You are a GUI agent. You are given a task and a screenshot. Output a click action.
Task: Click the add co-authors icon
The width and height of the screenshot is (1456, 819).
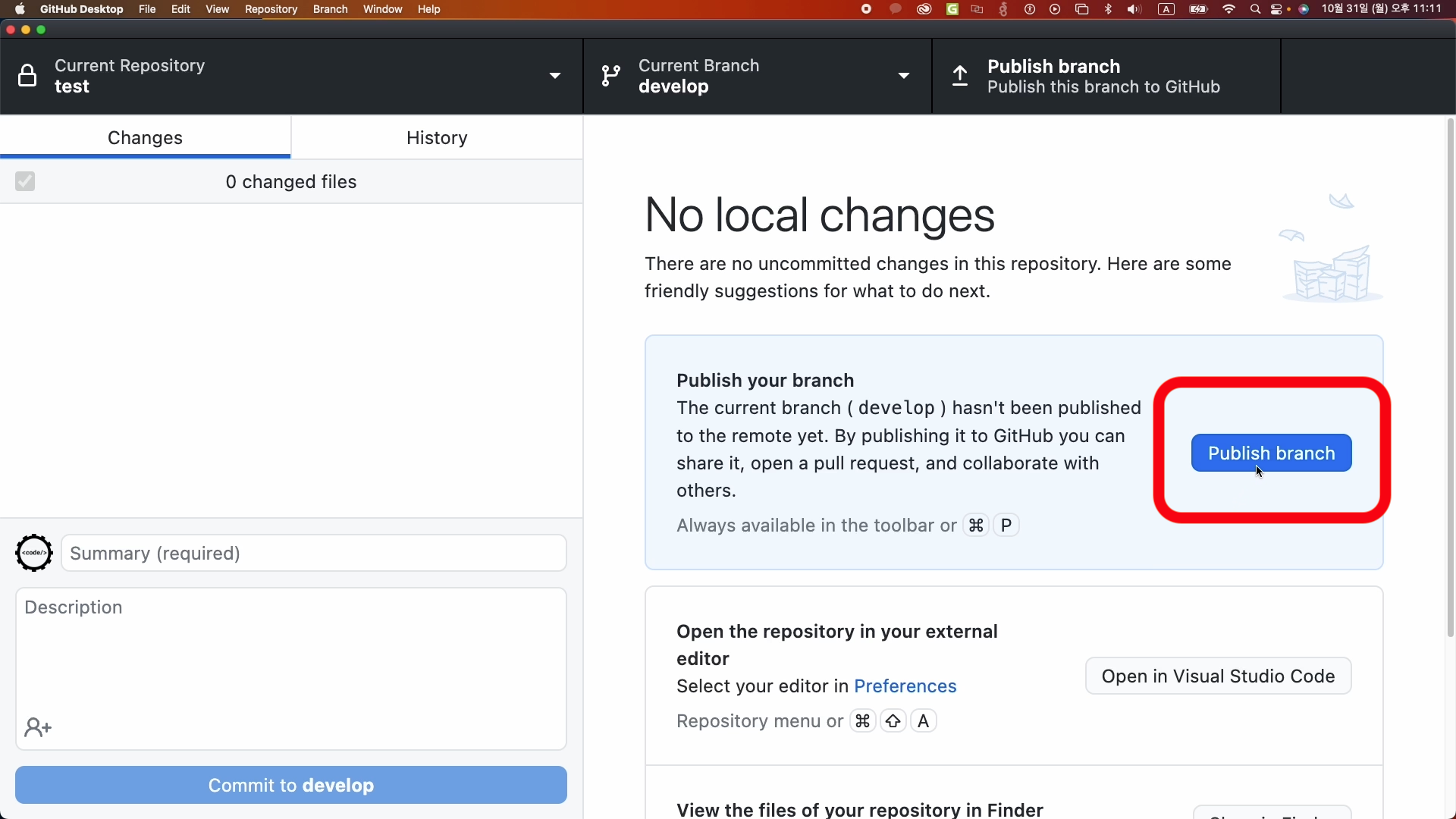37,728
